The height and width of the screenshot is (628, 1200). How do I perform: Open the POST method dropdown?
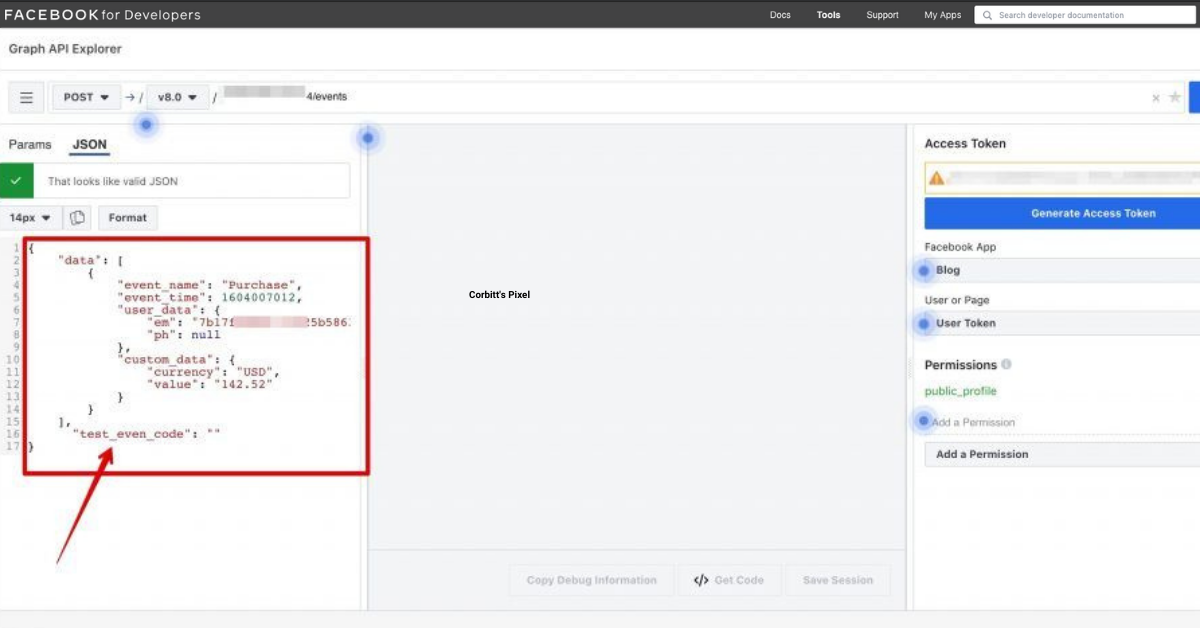(x=87, y=97)
